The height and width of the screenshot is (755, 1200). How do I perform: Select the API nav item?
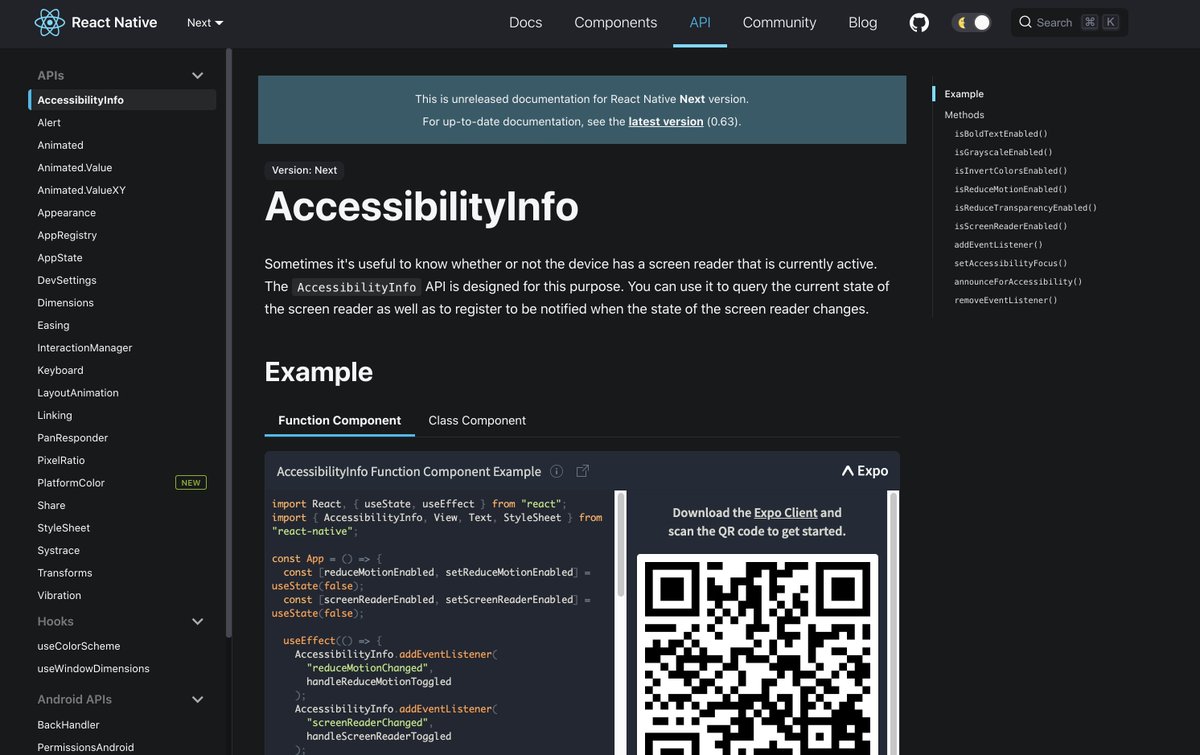(x=700, y=22)
